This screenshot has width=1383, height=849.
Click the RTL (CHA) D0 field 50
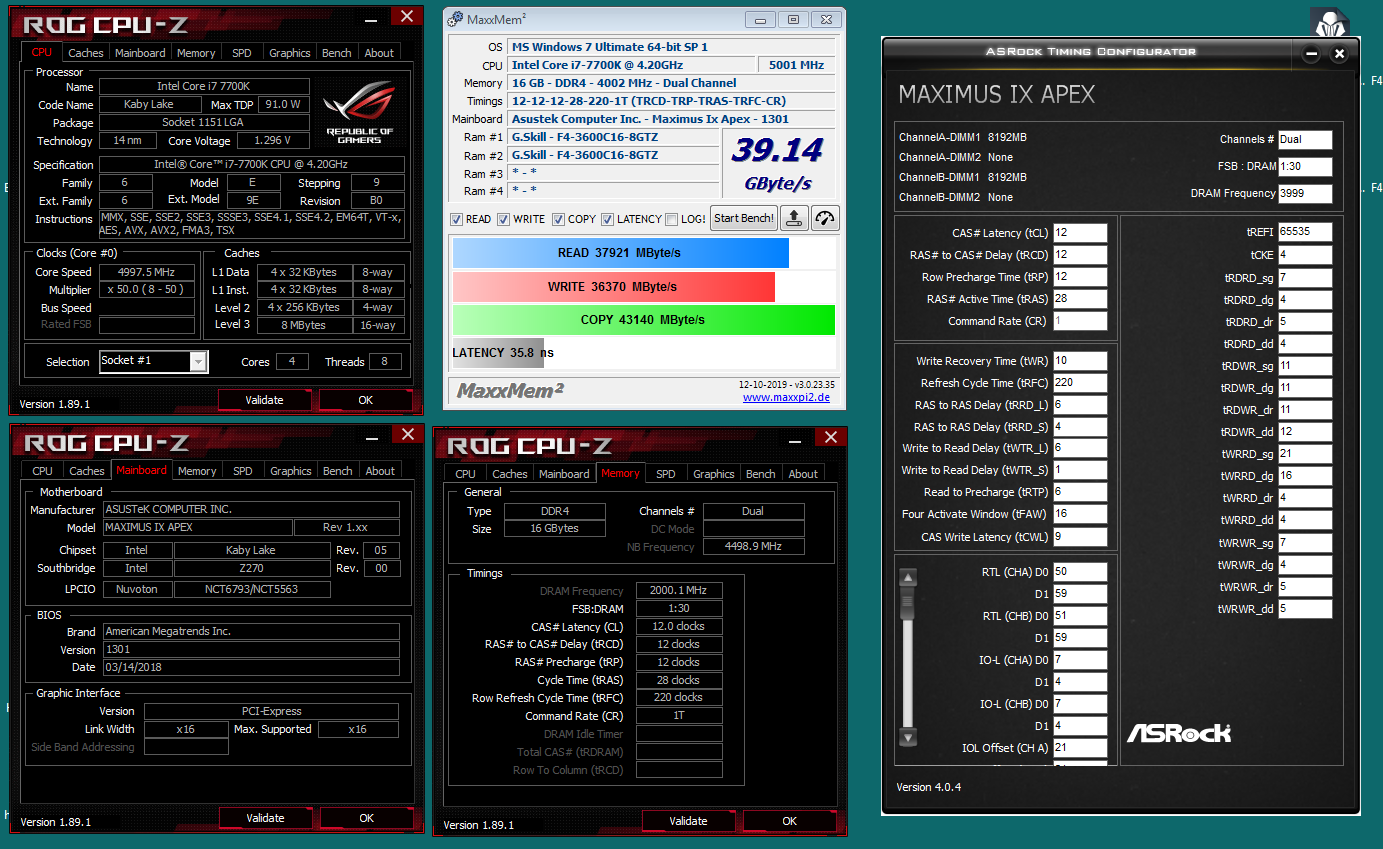click(1080, 572)
